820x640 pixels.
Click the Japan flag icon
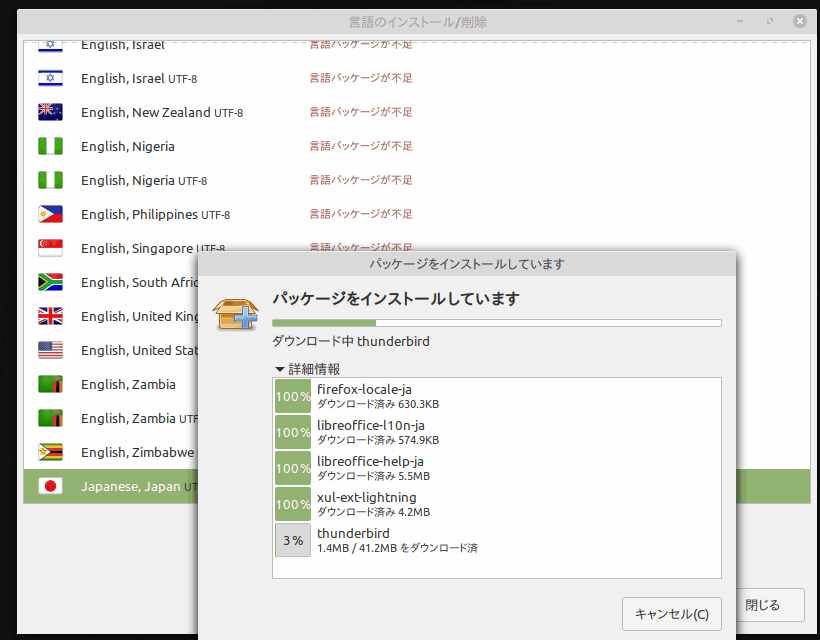(50, 486)
